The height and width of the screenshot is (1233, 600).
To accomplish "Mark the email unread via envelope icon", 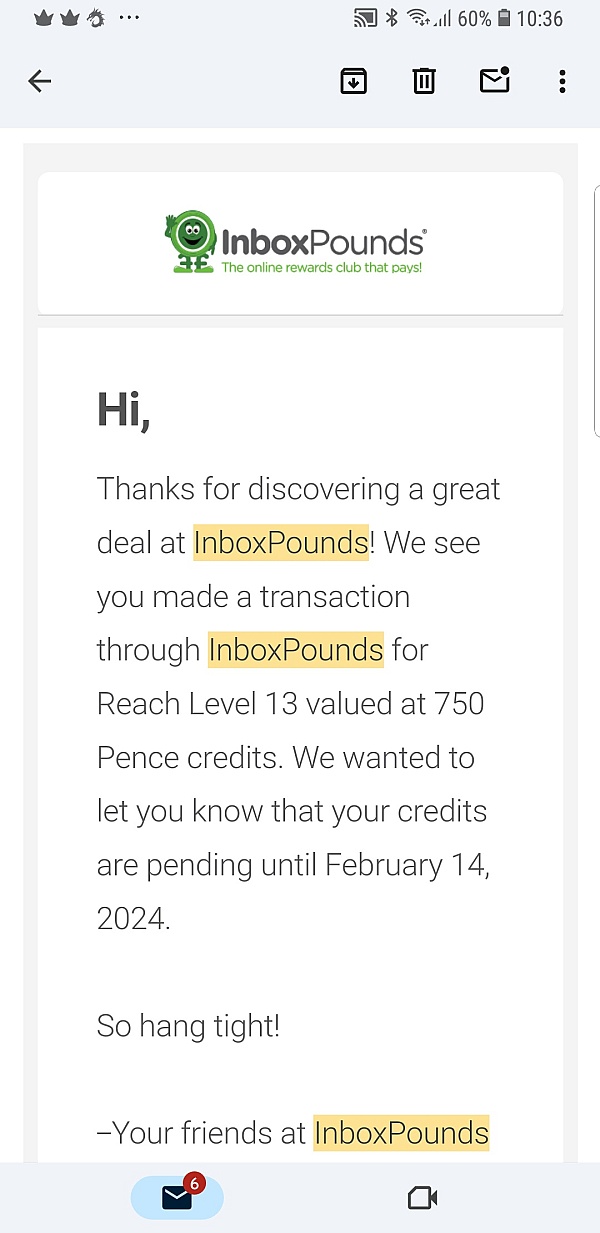I will click(494, 81).
